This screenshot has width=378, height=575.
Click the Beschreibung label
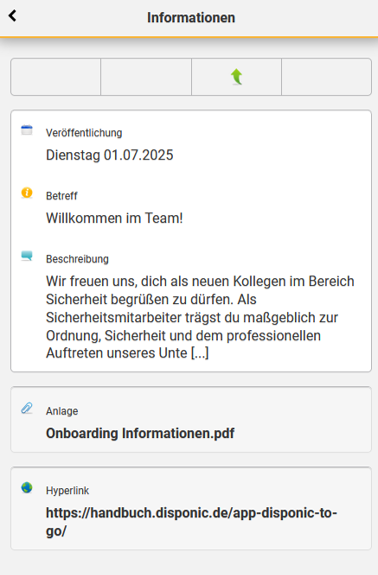click(77, 259)
